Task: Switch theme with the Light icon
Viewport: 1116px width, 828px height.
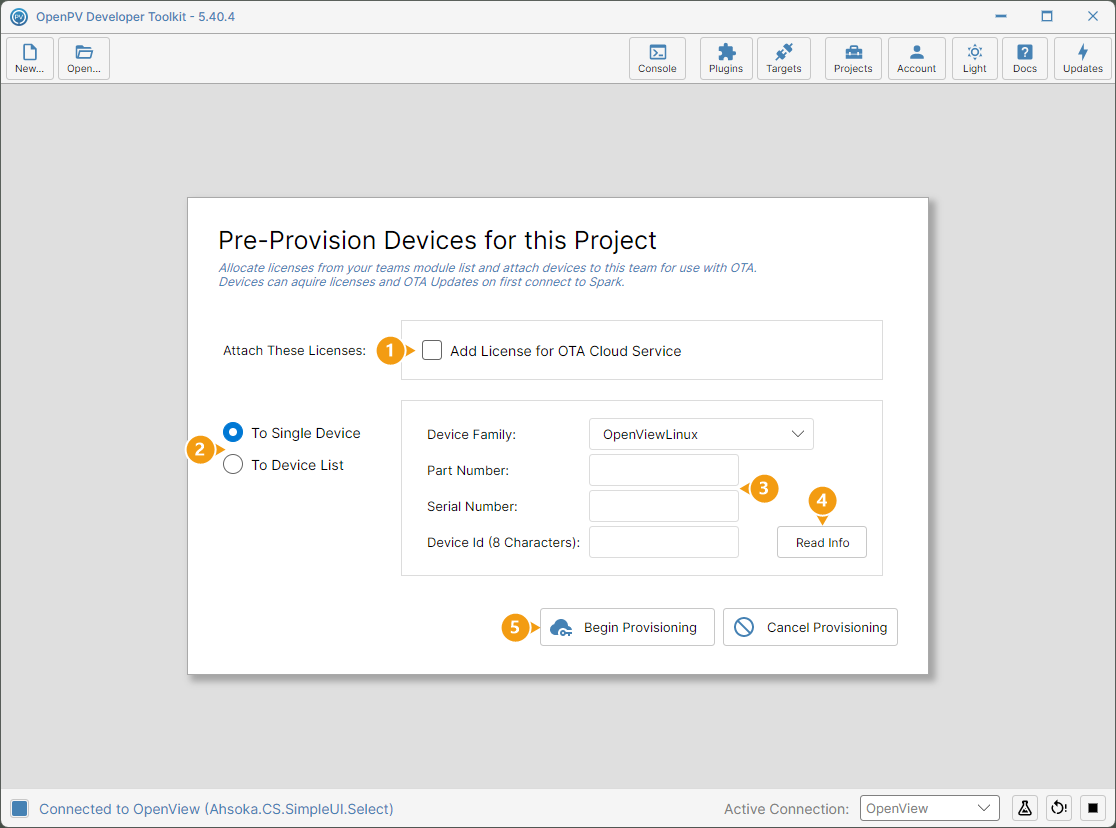Action: pos(974,58)
